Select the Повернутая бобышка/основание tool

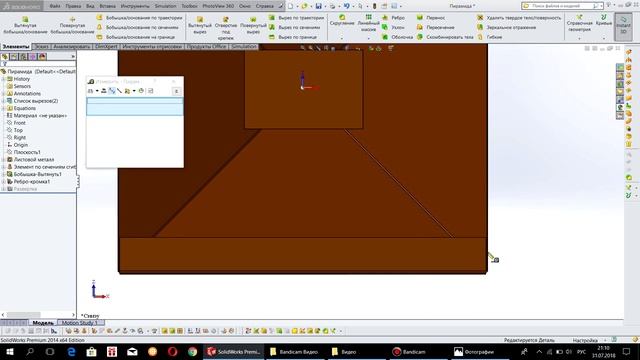[72, 25]
